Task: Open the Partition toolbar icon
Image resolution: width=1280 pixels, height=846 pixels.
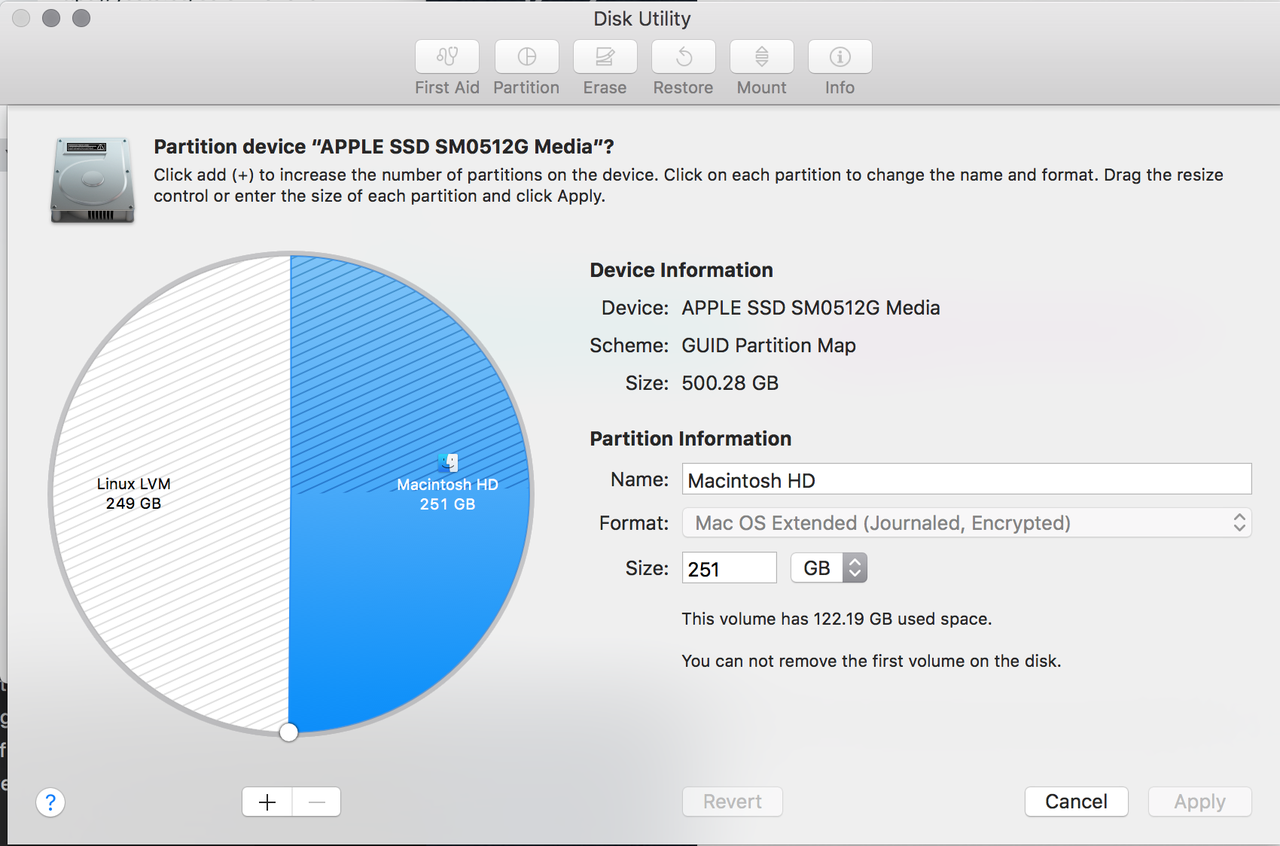Action: (526, 57)
